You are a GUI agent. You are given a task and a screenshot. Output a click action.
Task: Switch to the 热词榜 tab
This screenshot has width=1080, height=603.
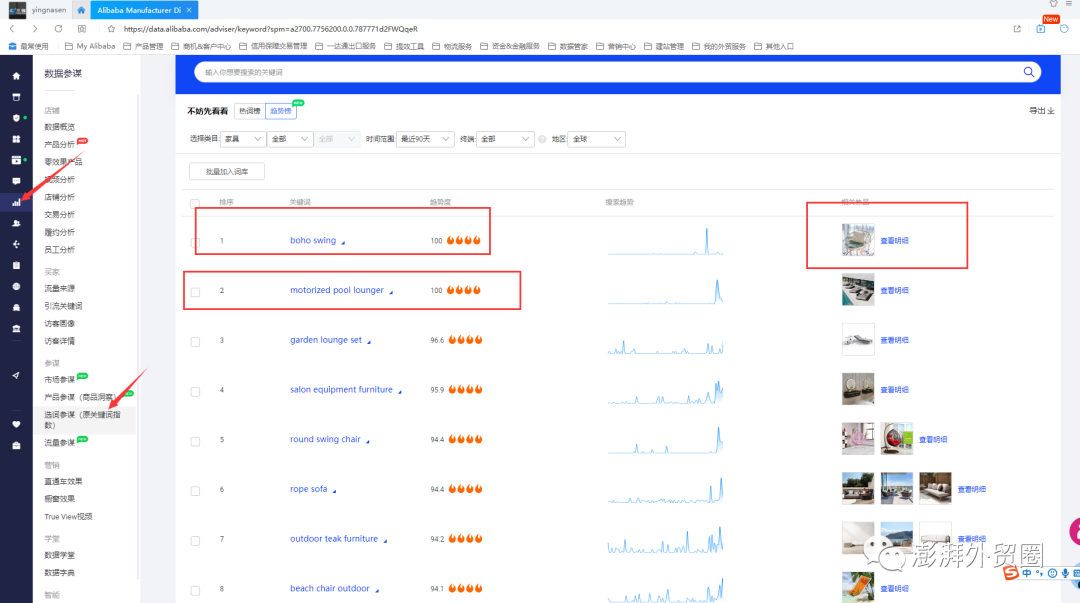(x=249, y=111)
